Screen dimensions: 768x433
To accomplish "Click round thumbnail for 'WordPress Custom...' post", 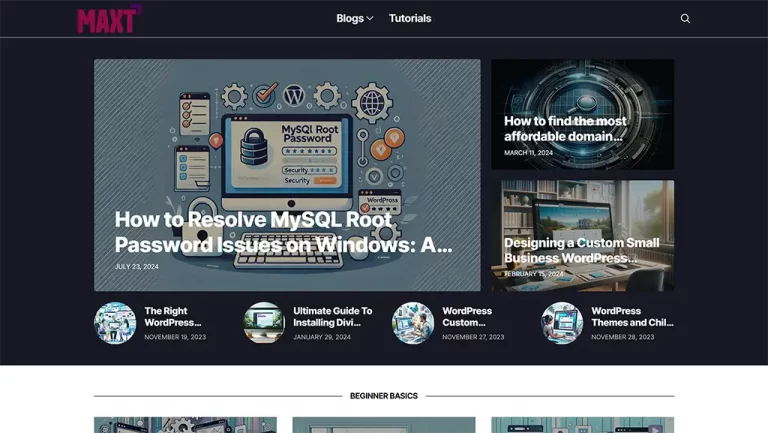I will (413, 323).
